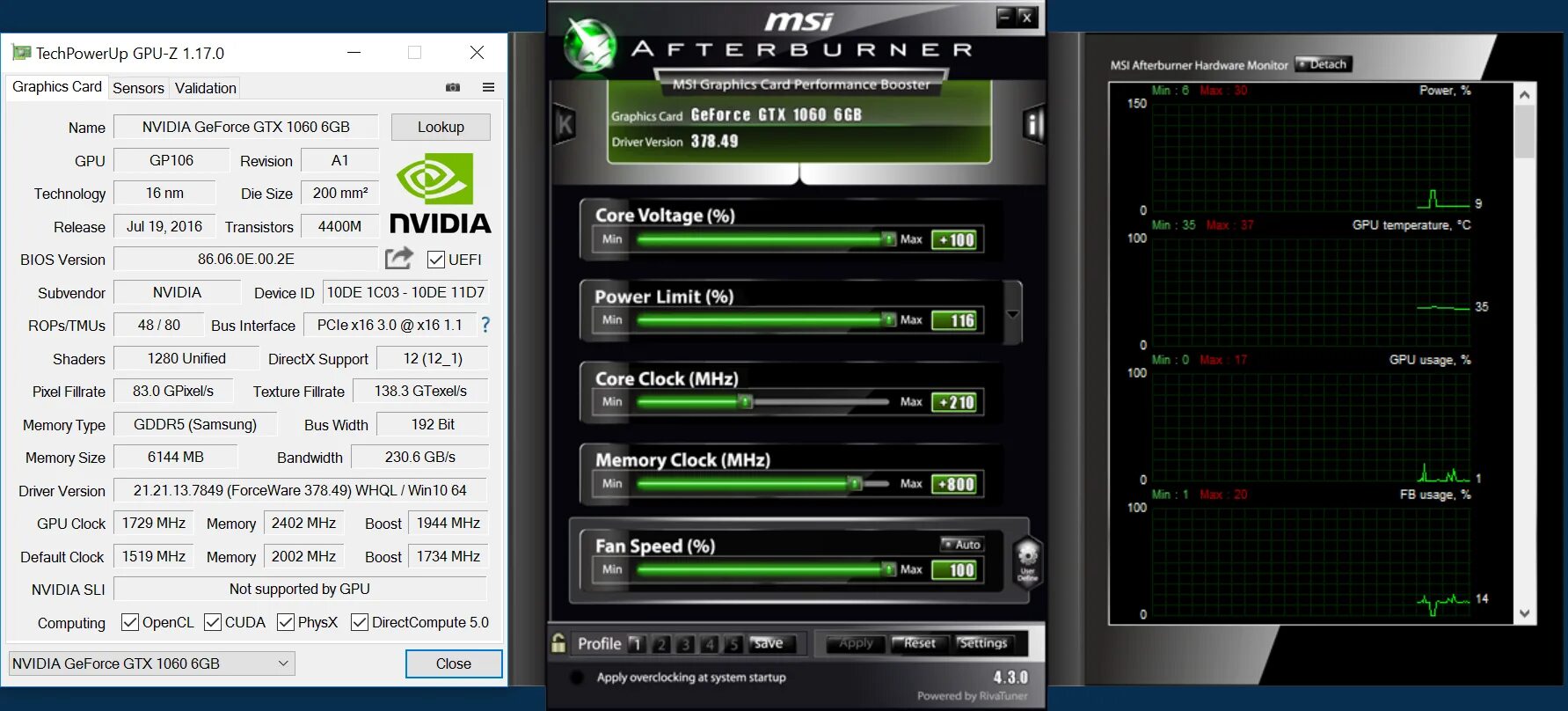Image resolution: width=1568 pixels, height=711 pixels.
Task: Toggle the Afterburner profile lock icon
Action: [558, 643]
